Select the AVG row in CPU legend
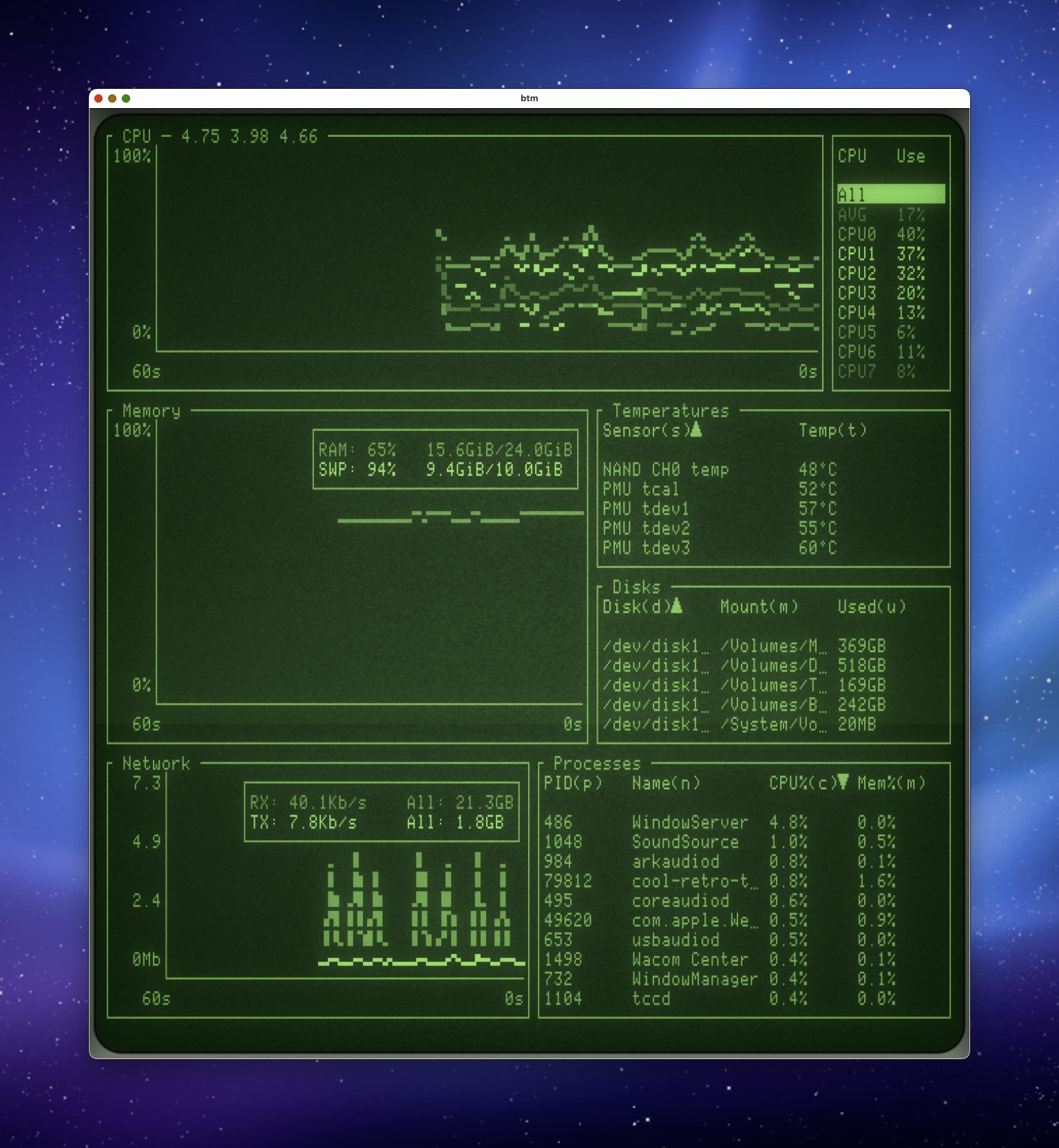Screen dimensions: 1059x1148 pyautogui.click(x=881, y=215)
